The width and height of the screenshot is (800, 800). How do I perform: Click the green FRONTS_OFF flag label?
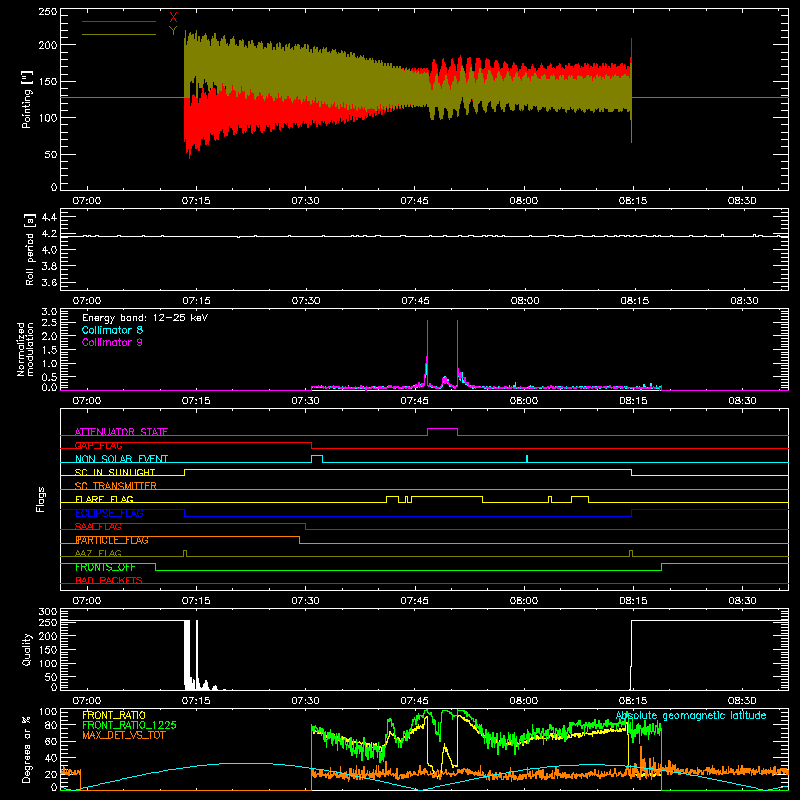(x=105, y=567)
